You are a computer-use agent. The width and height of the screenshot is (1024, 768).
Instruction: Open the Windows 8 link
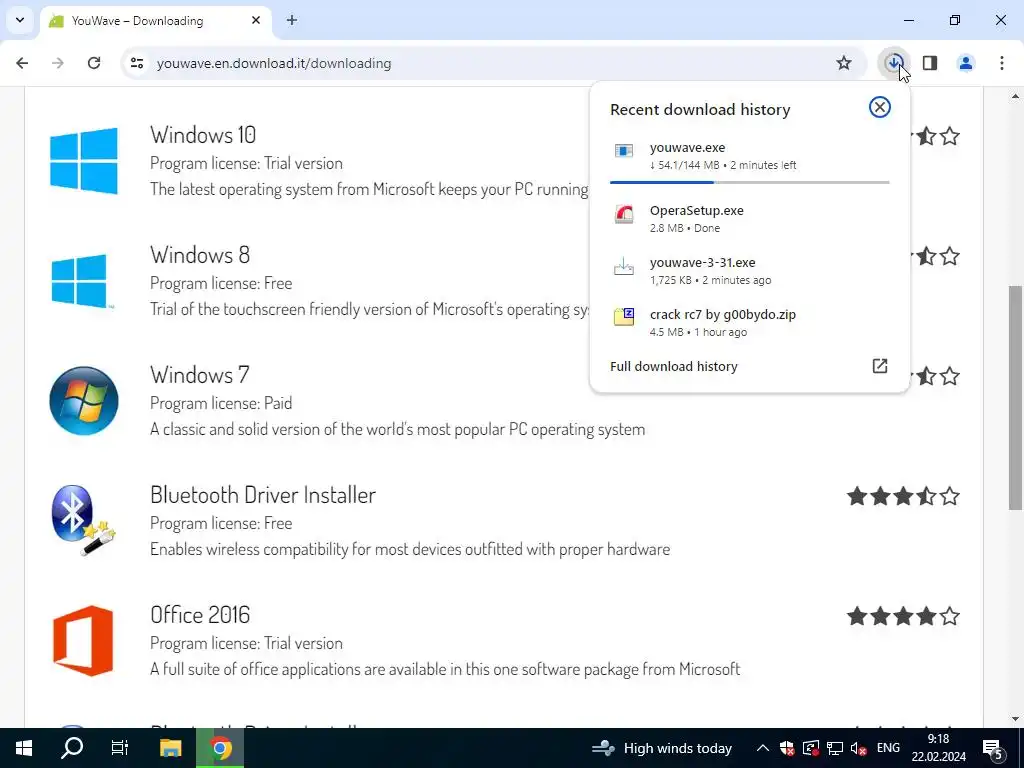pos(200,255)
